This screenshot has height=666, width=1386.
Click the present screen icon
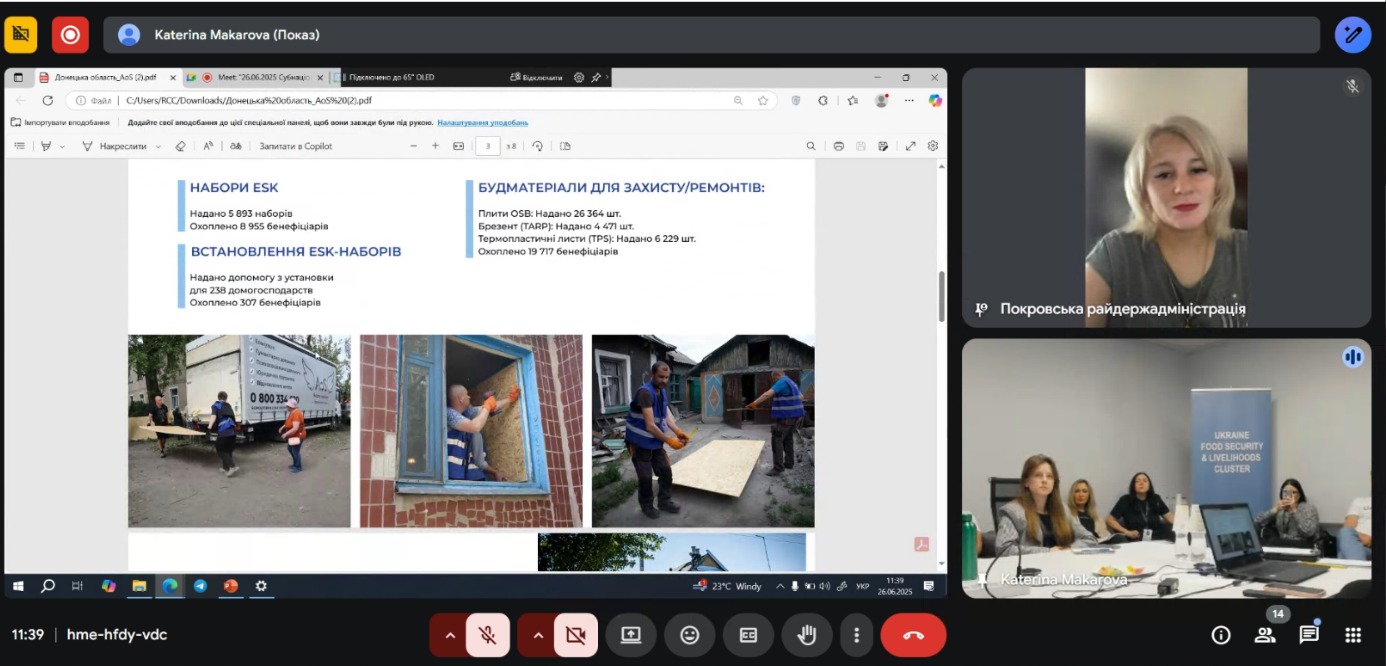tap(631, 635)
